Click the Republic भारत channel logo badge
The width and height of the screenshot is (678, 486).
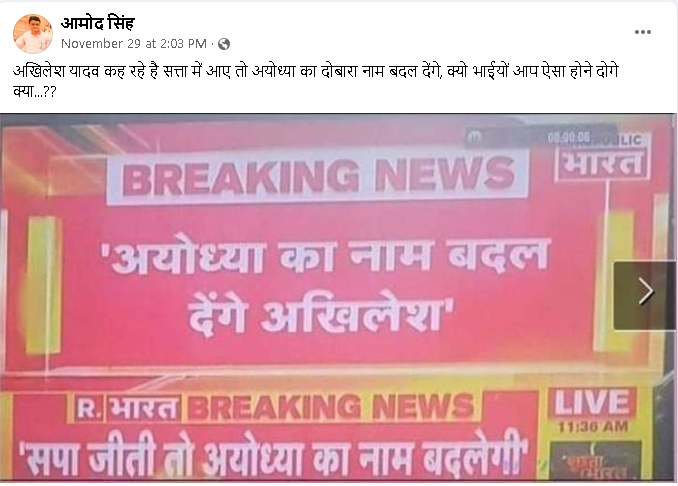(602, 157)
